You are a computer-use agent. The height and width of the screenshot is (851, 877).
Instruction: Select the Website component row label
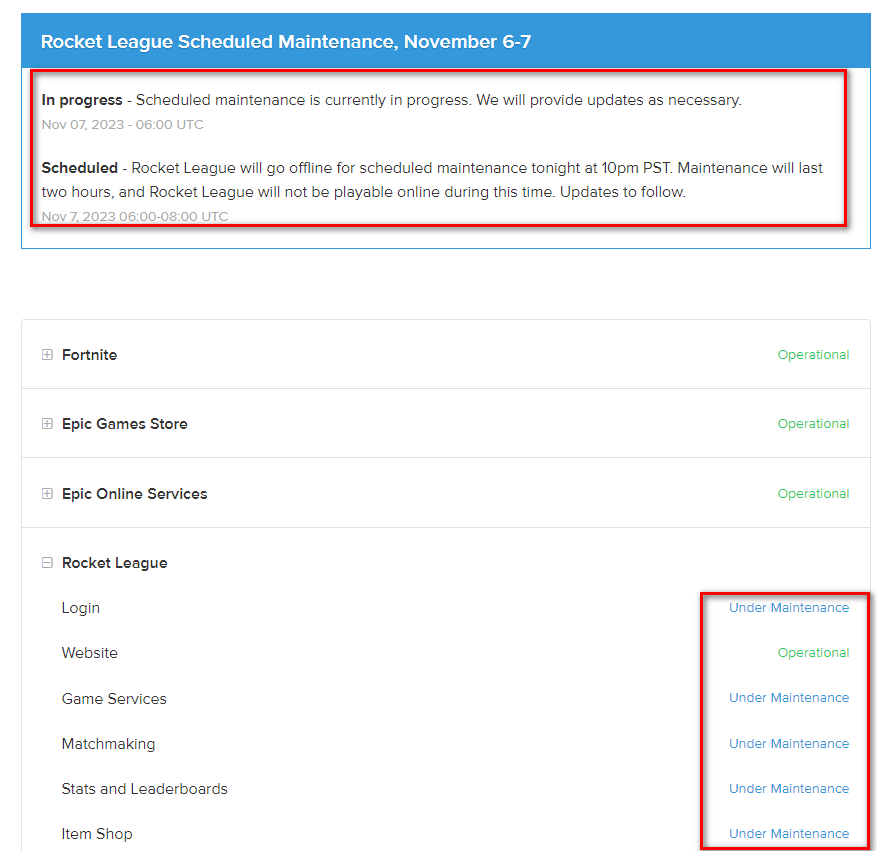[89, 653]
